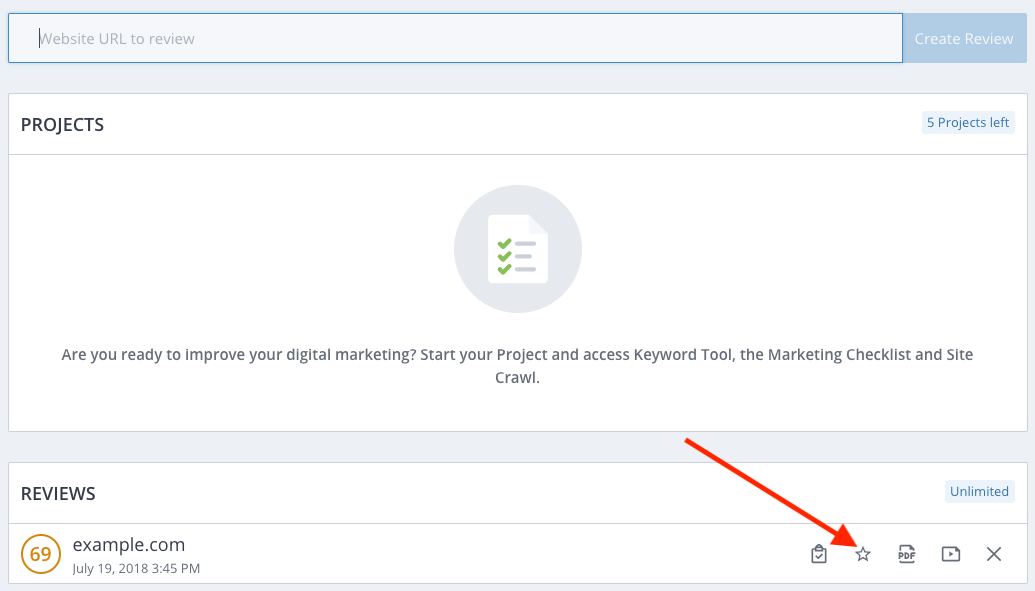Download the example.com review as PDF
Screen dimensions: 1035x591
click(x=907, y=554)
